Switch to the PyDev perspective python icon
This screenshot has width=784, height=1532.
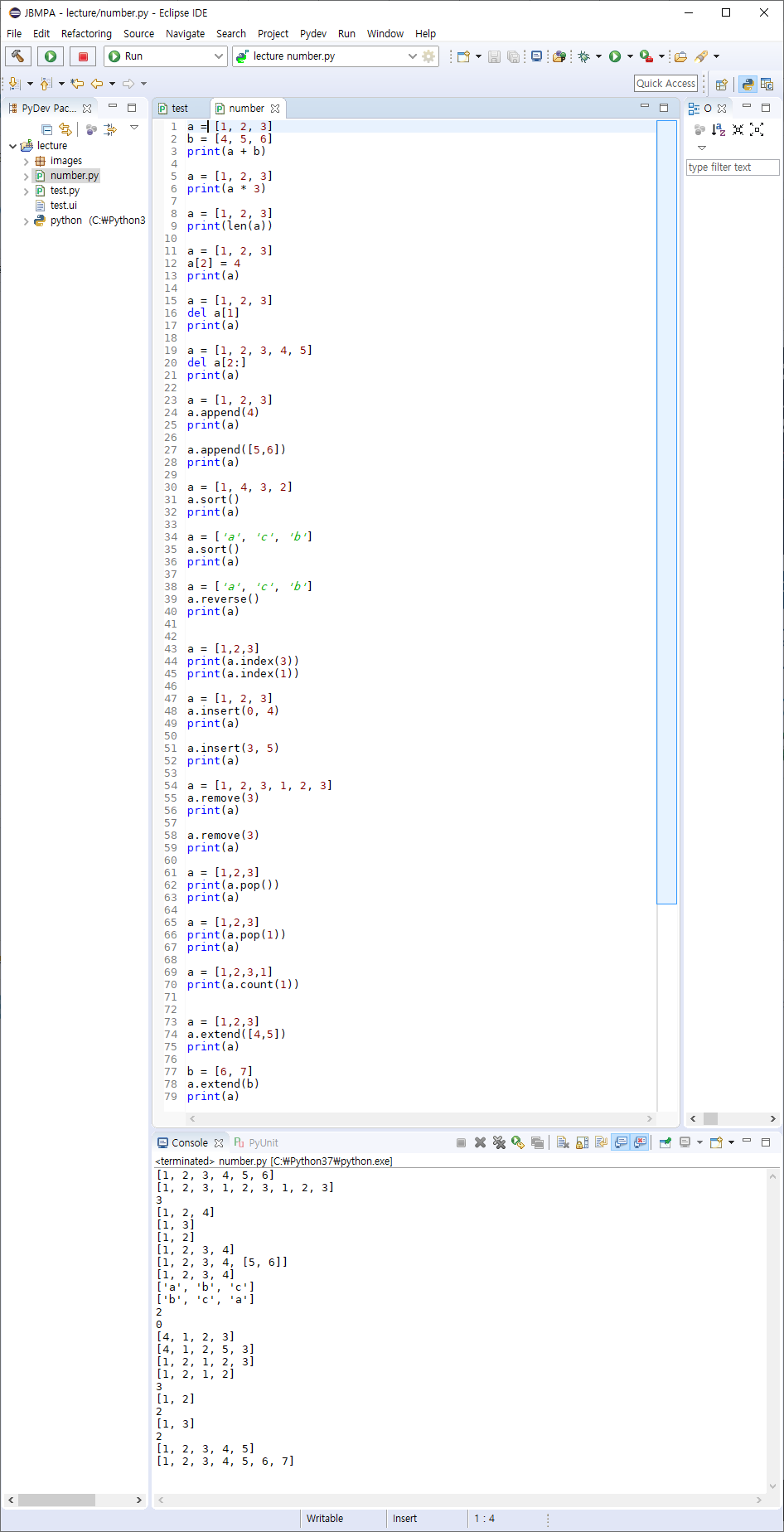click(748, 84)
